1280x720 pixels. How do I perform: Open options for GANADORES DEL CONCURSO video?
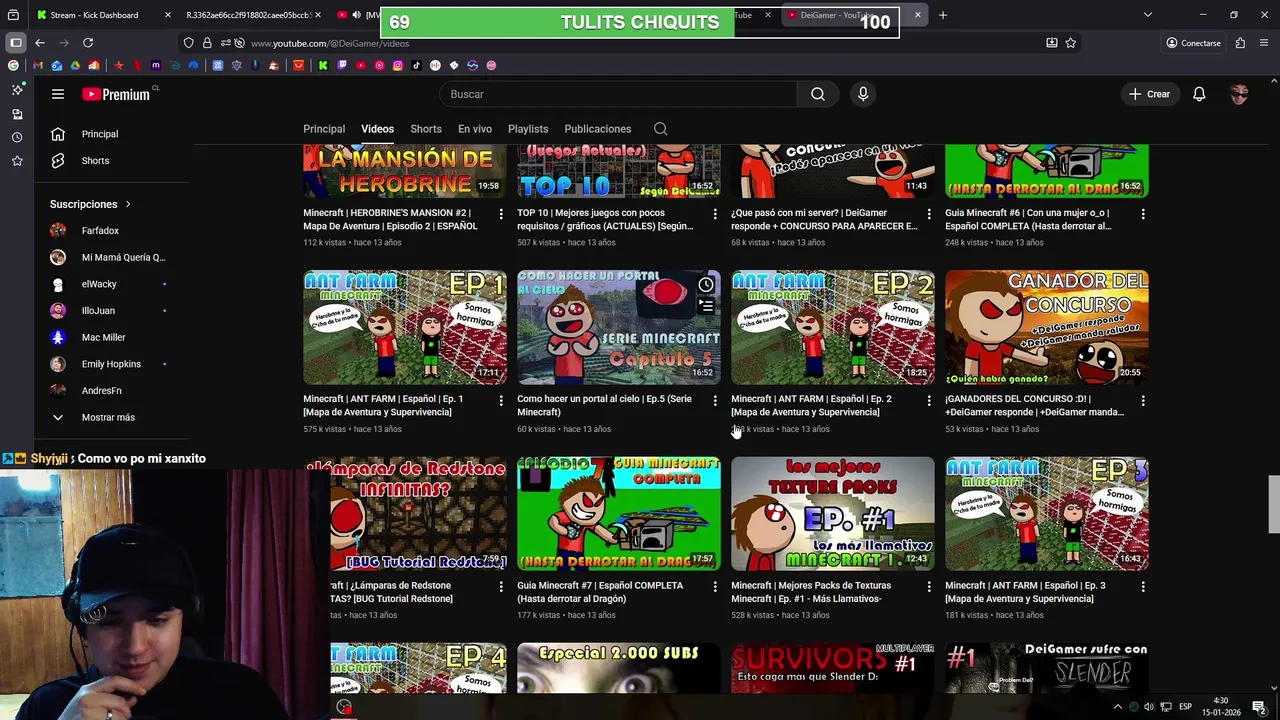tap(1143, 400)
